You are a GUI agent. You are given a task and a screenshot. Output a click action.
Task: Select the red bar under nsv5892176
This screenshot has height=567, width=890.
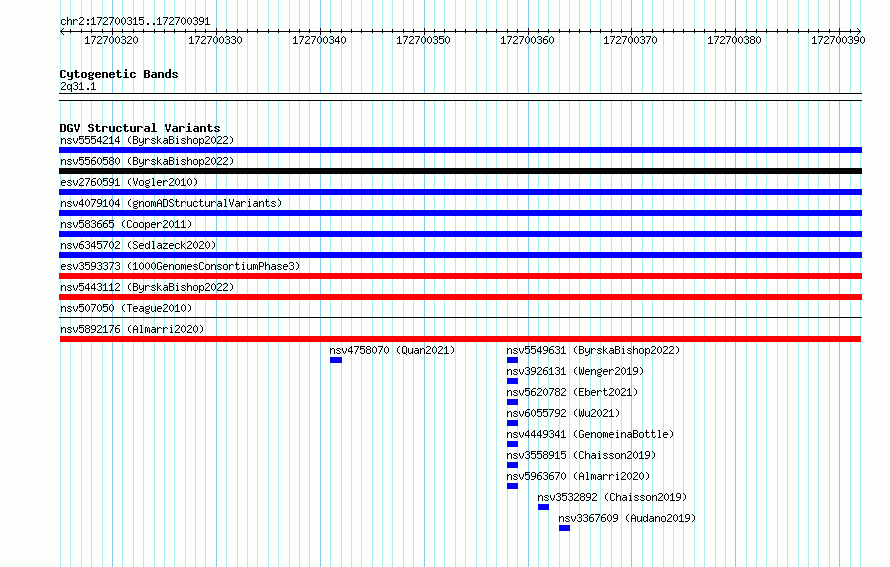click(x=460, y=339)
